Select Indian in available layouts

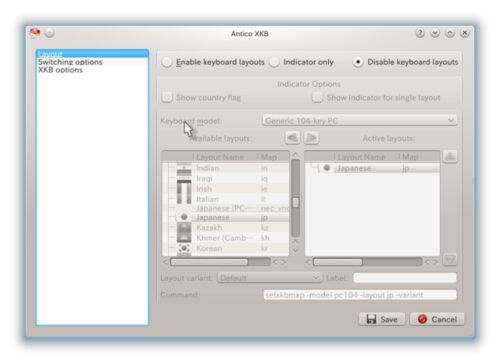click(x=226, y=168)
